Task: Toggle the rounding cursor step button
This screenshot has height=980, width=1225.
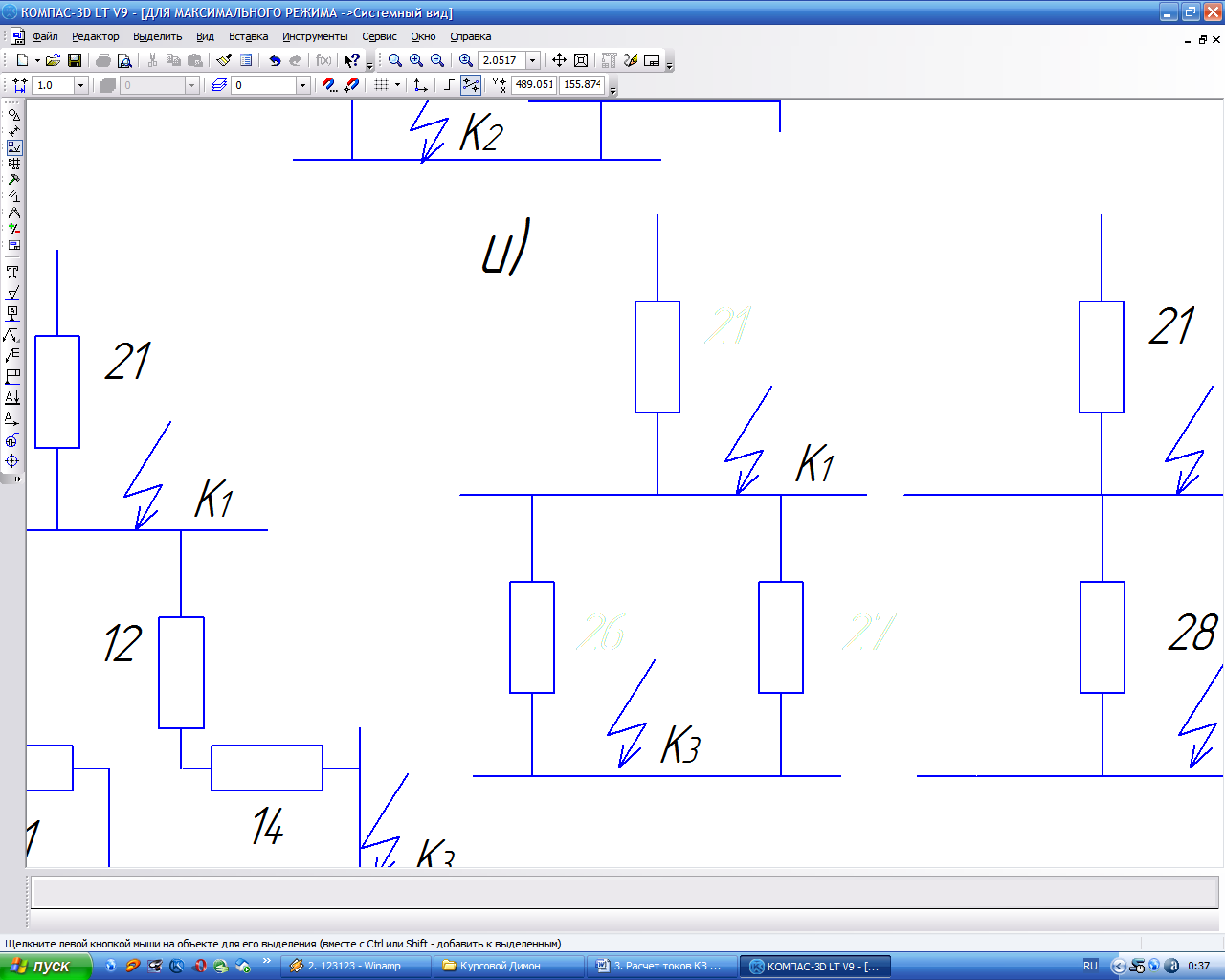Action: (x=471, y=85)
